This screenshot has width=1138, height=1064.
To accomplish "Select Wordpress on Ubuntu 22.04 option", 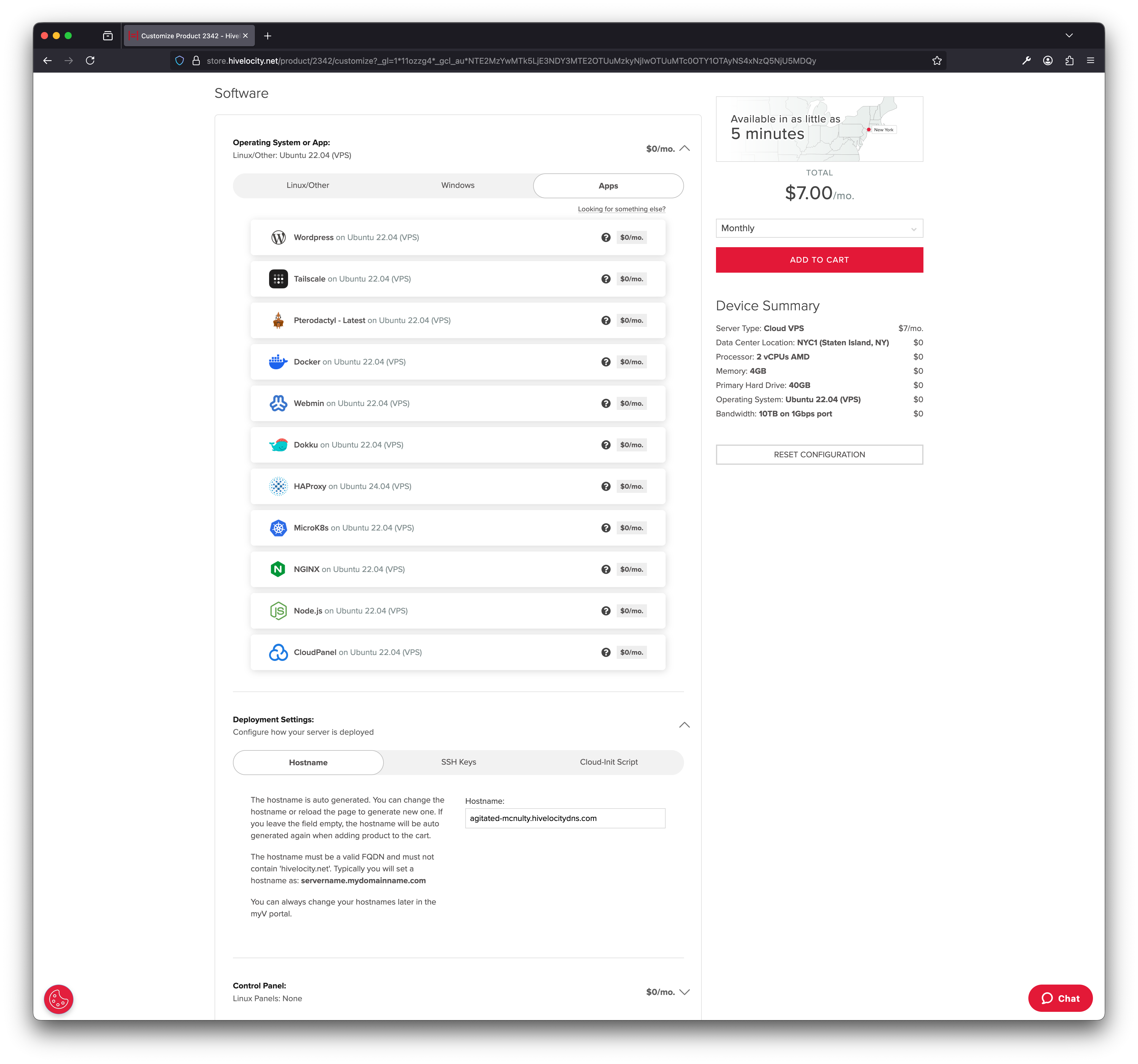I will coord(457,237).
